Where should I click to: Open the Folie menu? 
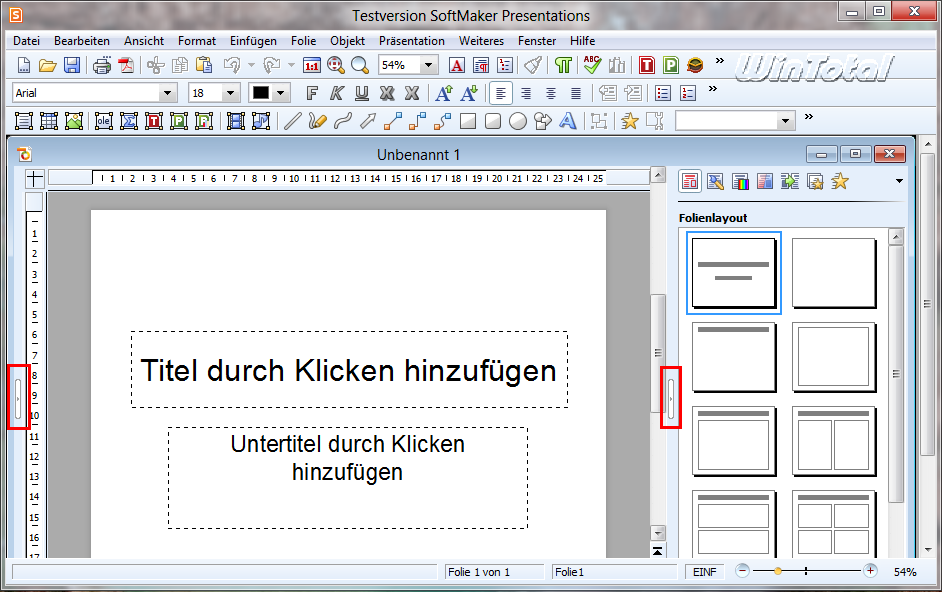click(303, 41)
